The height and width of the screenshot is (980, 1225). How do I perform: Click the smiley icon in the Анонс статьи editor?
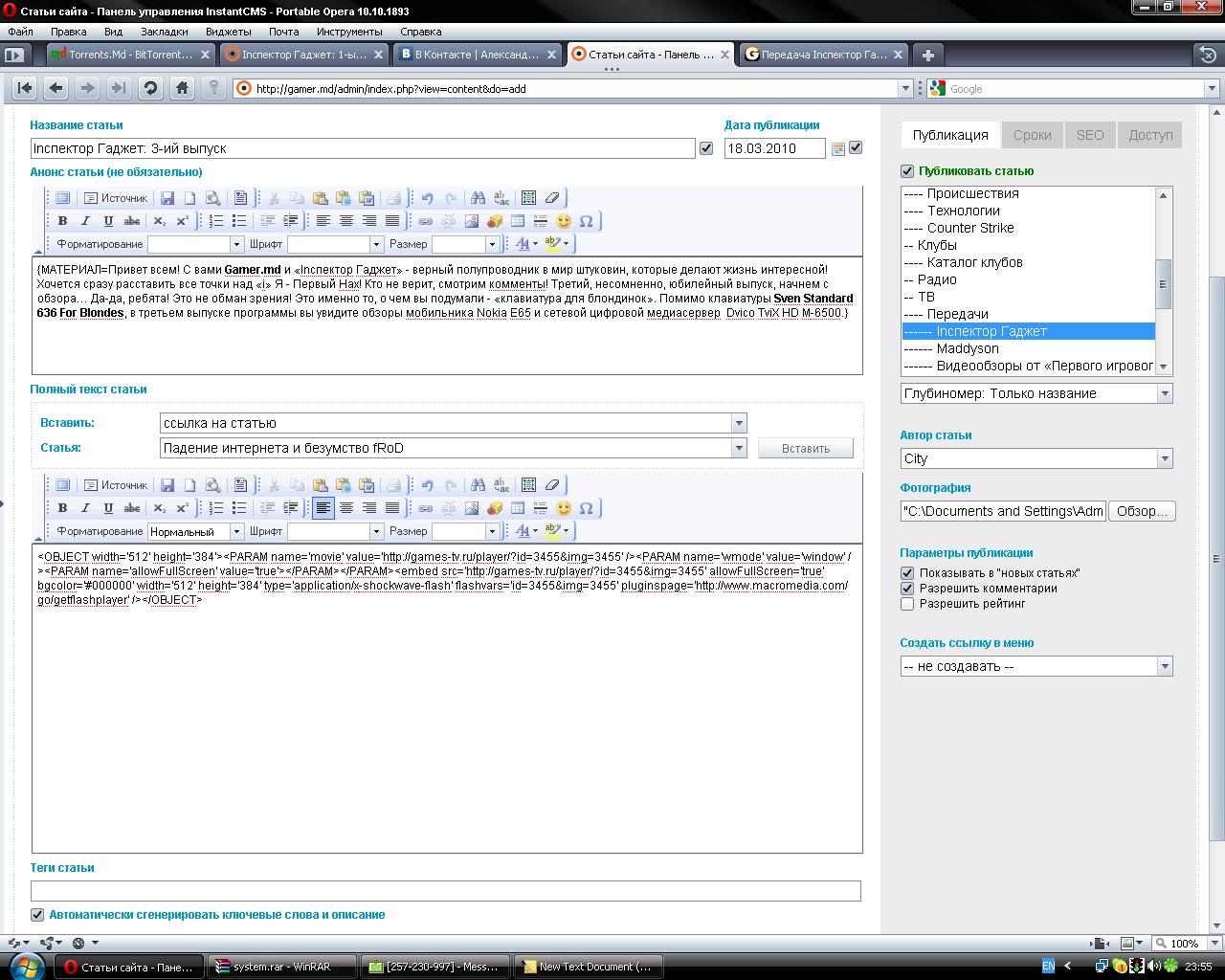coord(564,221)
